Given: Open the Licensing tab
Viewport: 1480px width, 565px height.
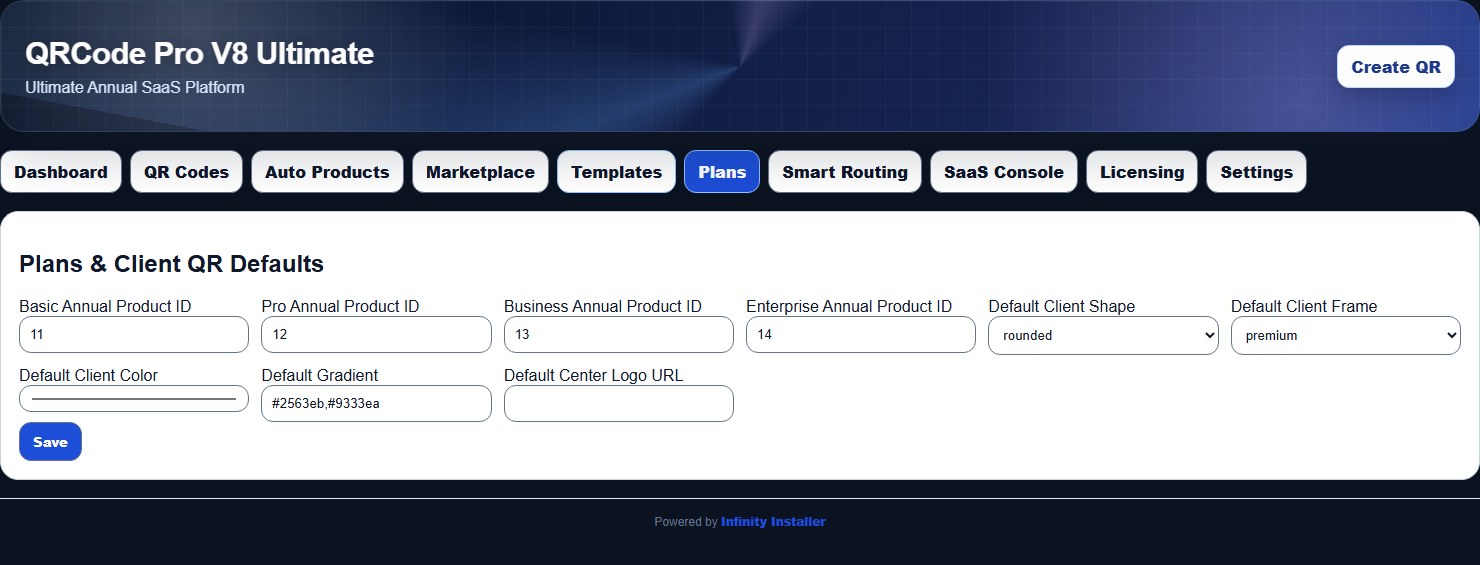Looking at the screenshot, I should 1142,172.
